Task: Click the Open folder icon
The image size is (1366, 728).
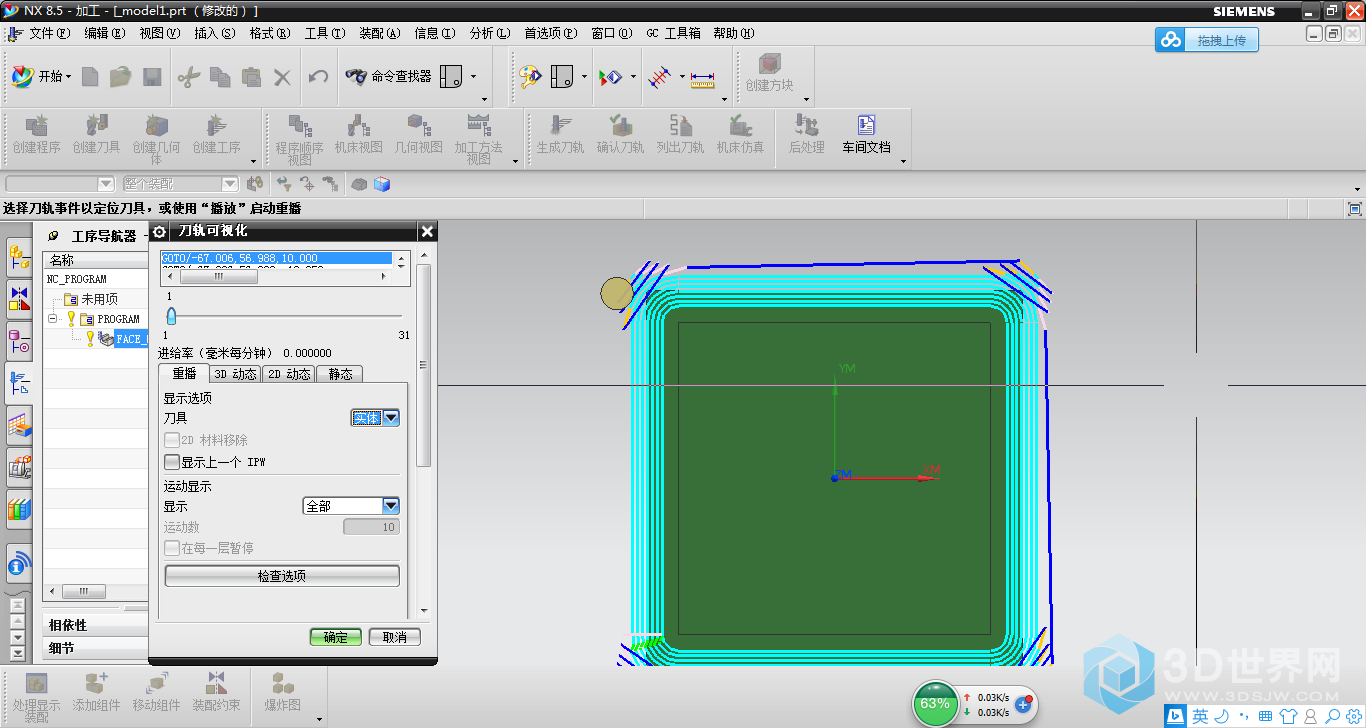Action: (x=121, y=76)
